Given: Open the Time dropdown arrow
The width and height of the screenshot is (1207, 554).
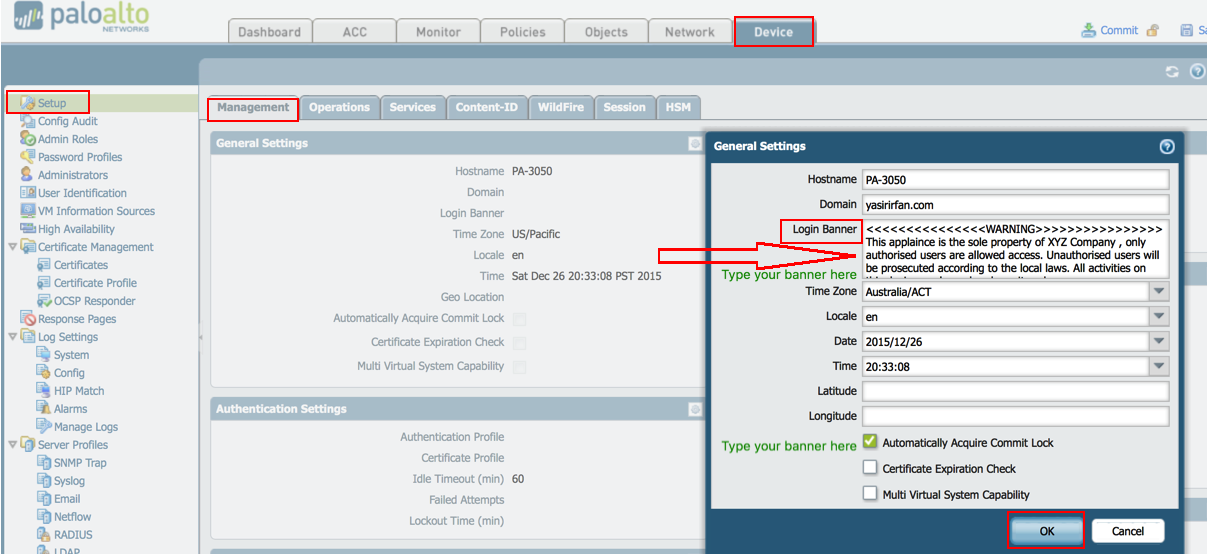Looking at the screenshot, I should pyautogui.click(x=1158, y=366).
